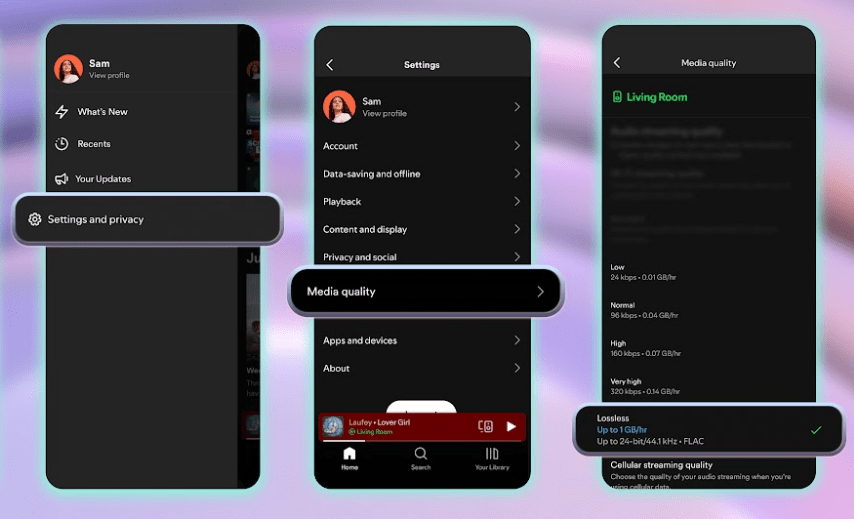Expand the About row chevron
The image size is (854, 519).
pyautogui.click(x=517, y=368)
